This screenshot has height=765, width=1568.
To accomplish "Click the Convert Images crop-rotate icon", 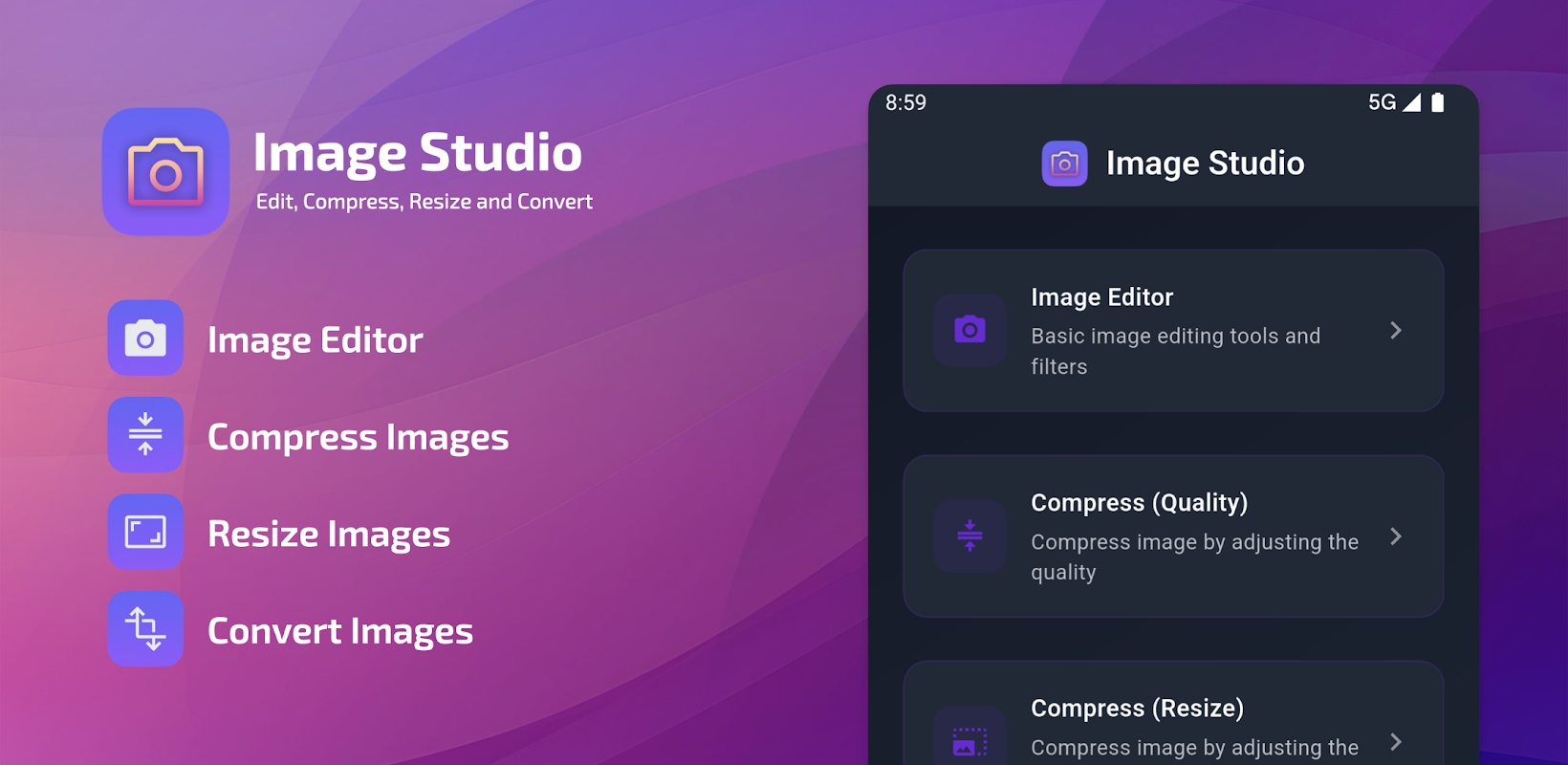I will coord(145,629).
